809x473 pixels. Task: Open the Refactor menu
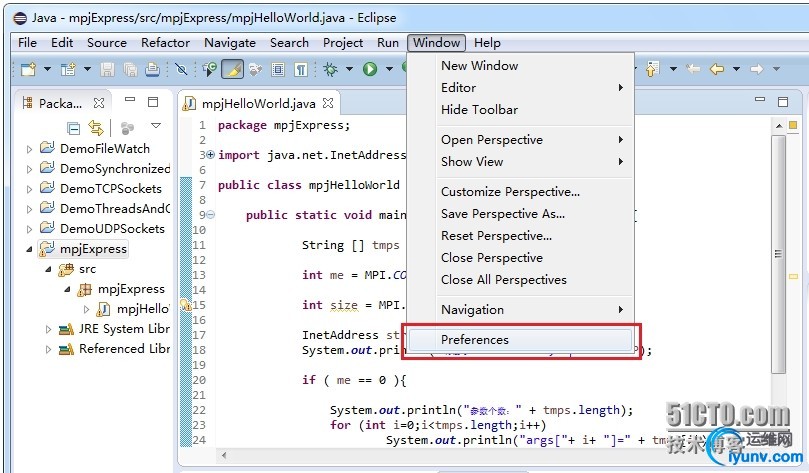[x=166, y=43]
